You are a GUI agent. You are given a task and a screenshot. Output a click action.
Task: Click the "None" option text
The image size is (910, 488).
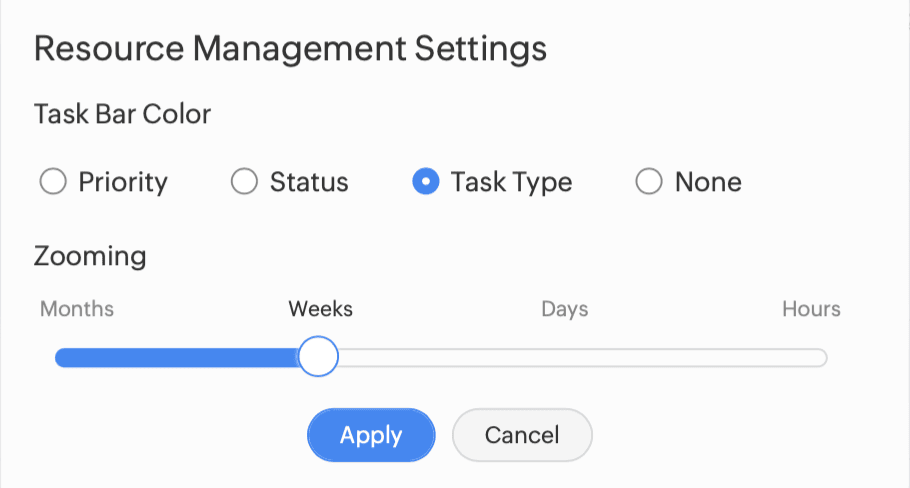click(x=708, y=182)
